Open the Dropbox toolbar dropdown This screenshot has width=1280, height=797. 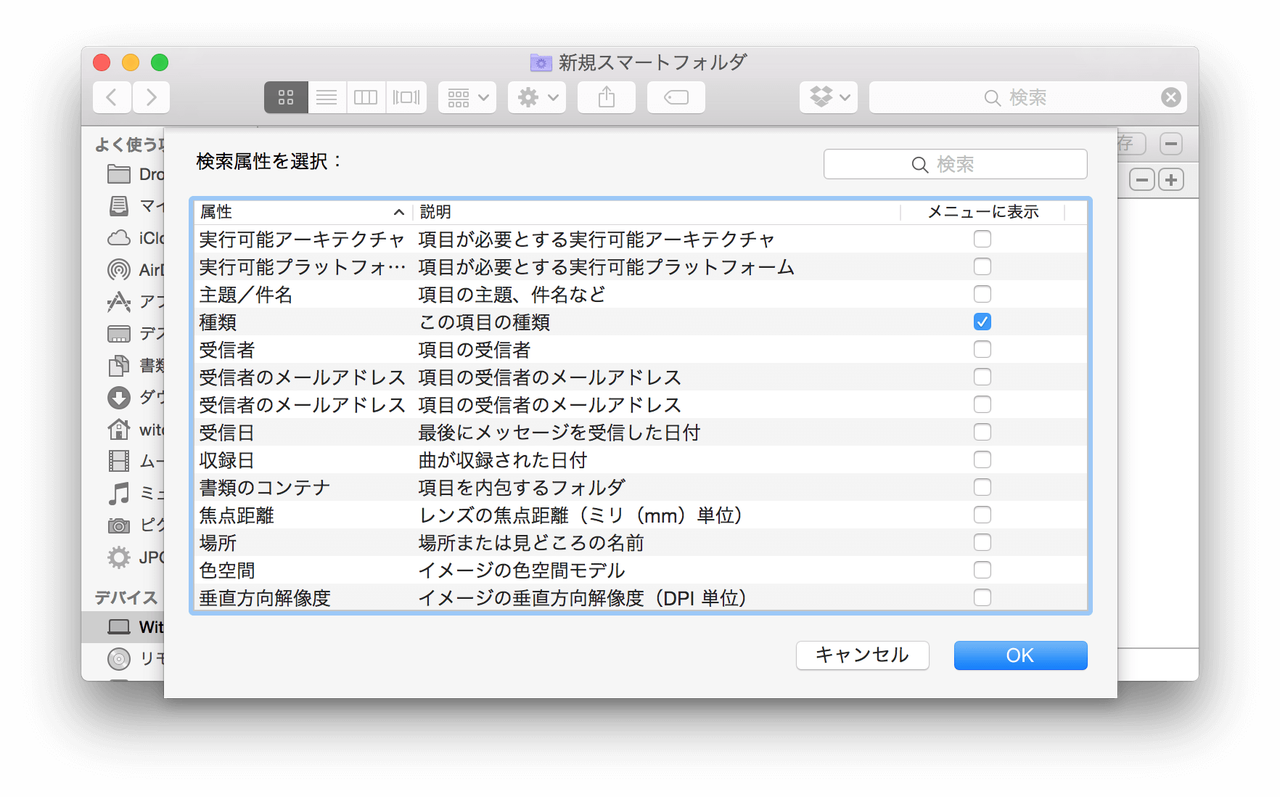coord(829,97)
